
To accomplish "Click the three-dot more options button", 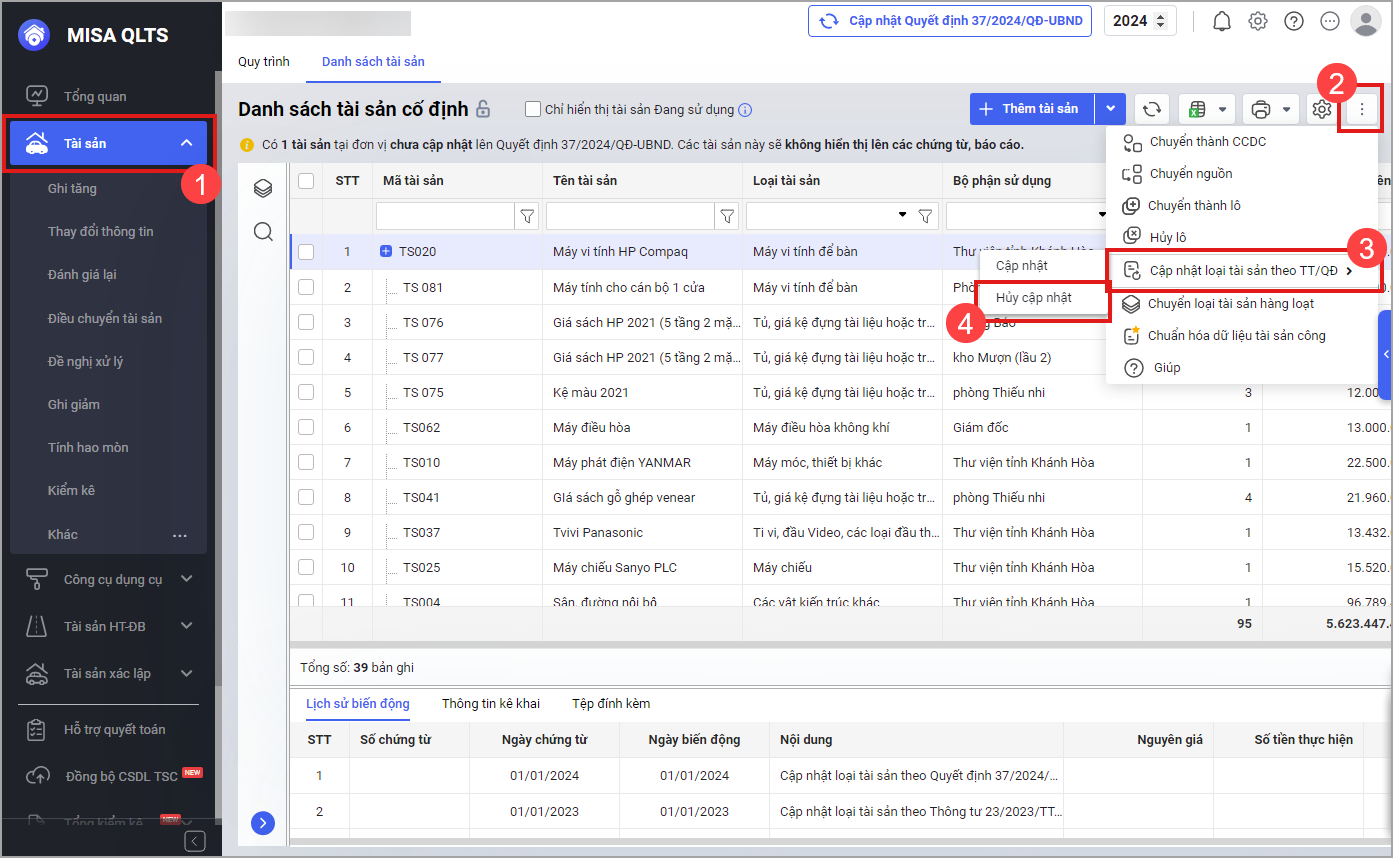I will coord(1361,109).
